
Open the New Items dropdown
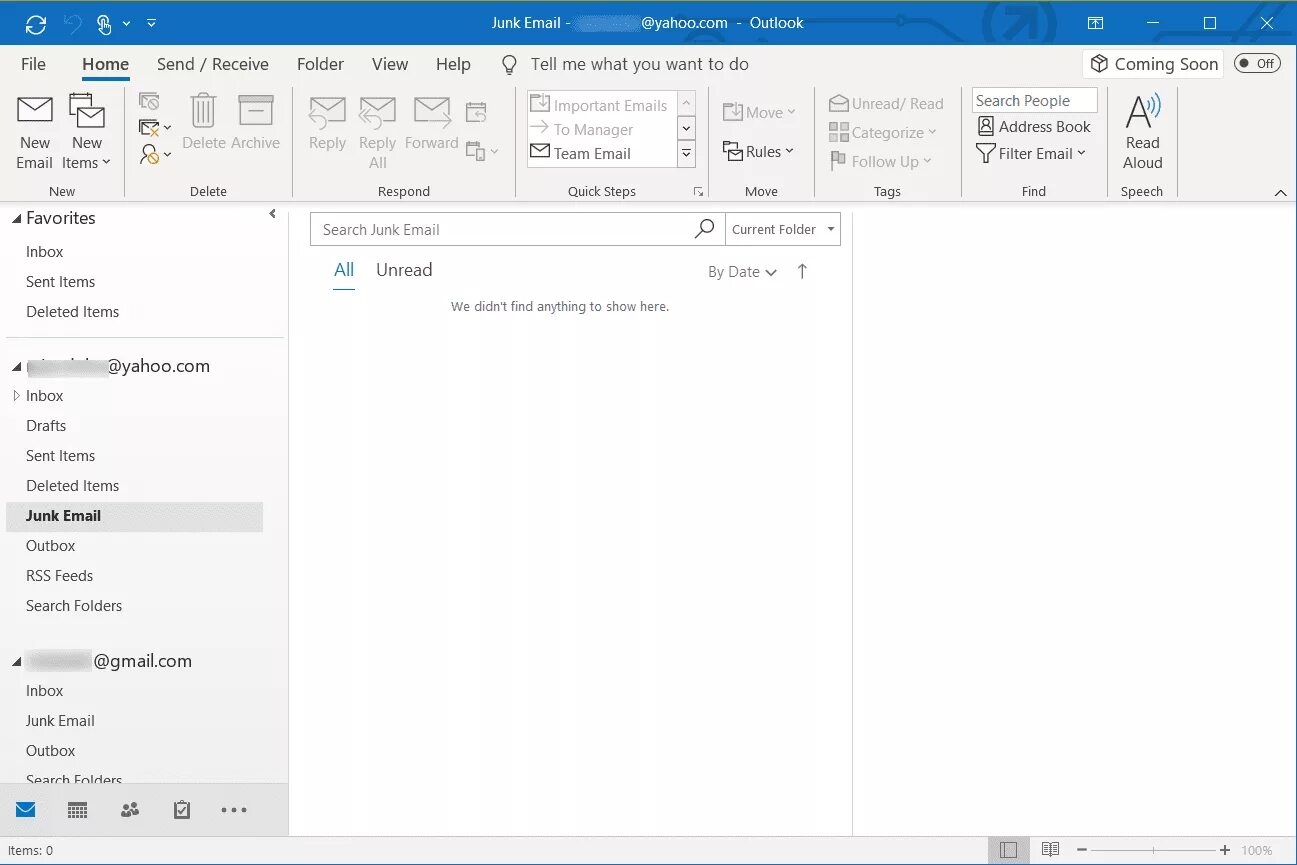click(x=87, y=133)
